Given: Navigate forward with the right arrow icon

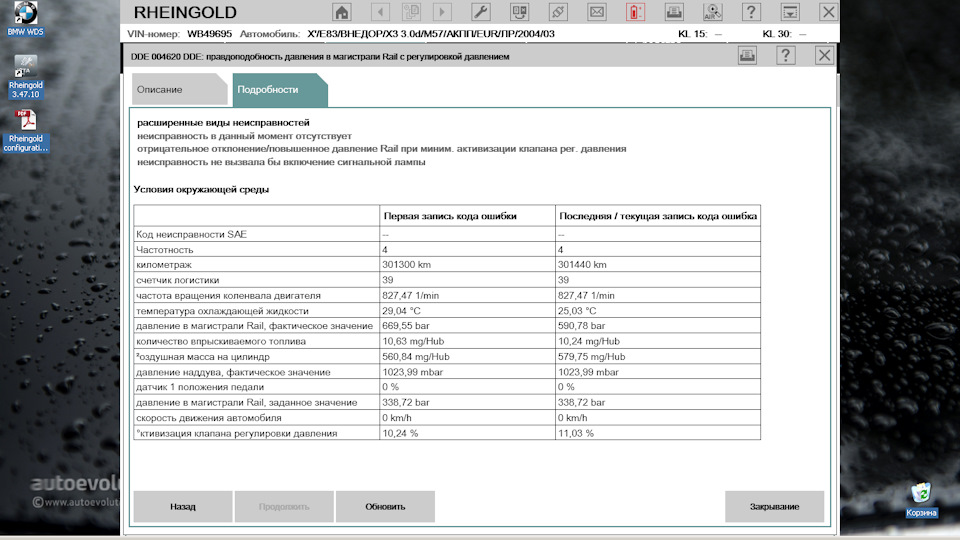Looking at the screenshot, I should (x=442, y=12).
